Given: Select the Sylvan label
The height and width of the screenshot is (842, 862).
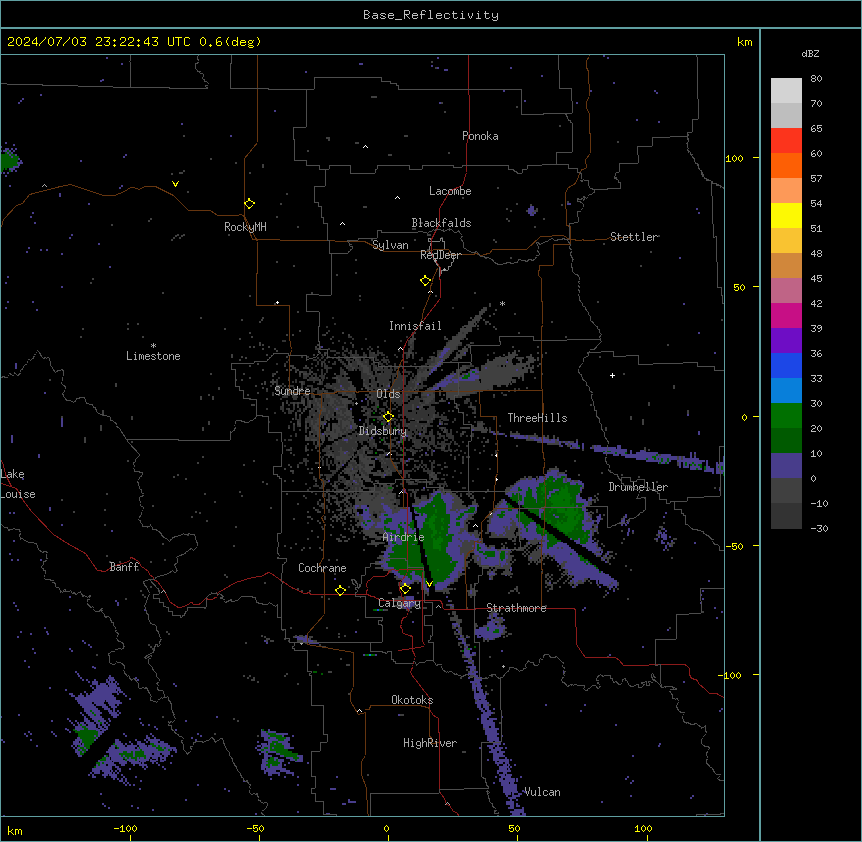Looking at the screenshot, I should [x=390, y=245].
